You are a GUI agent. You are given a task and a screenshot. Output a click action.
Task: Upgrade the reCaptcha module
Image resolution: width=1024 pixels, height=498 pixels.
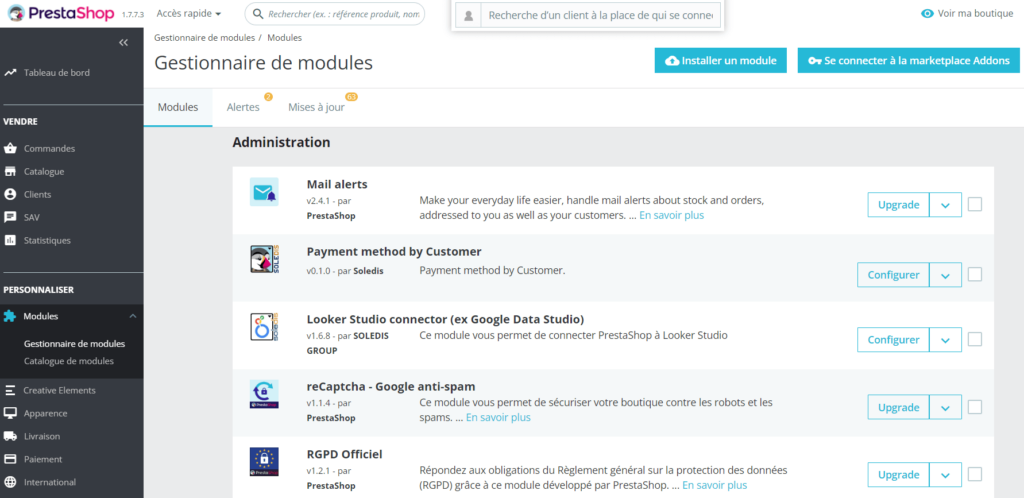(899, 407)
